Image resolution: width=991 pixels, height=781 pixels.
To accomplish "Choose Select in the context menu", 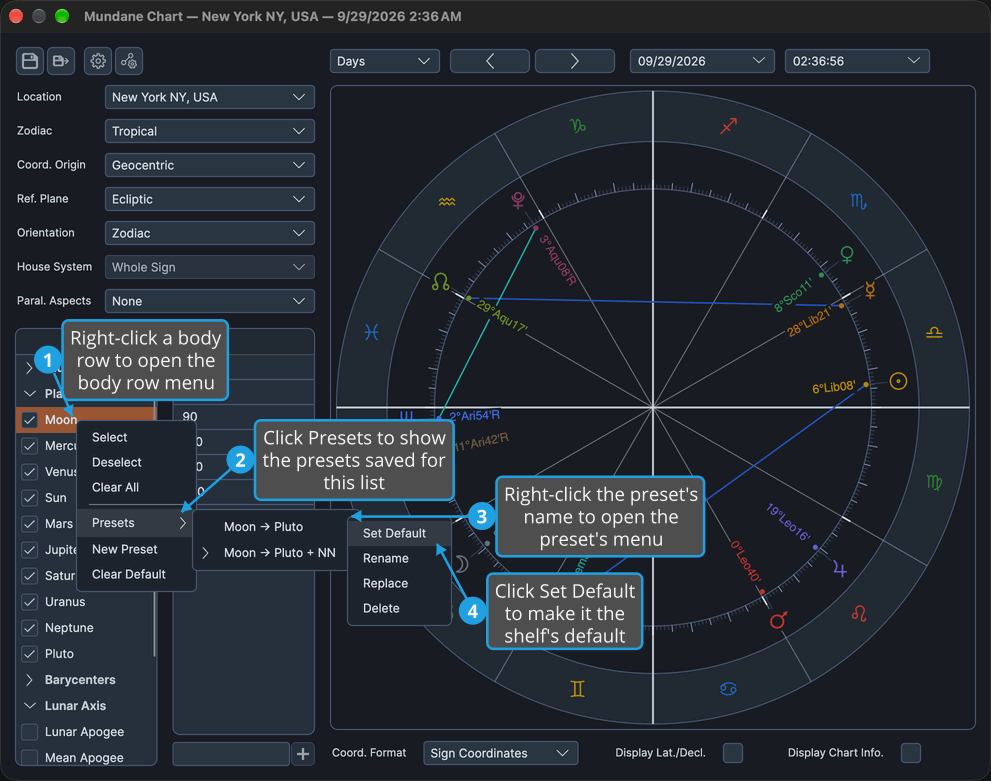I will [x=136, y=437].
